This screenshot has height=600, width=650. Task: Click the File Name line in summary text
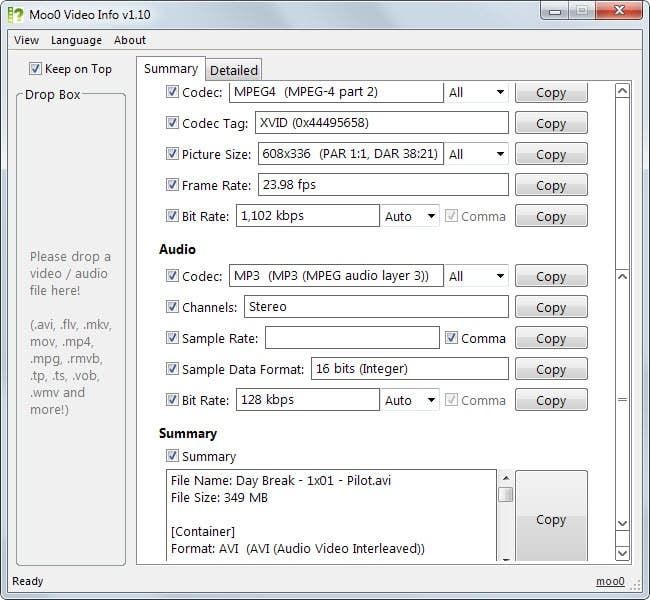pyautogui.click(x=281, y=481)
